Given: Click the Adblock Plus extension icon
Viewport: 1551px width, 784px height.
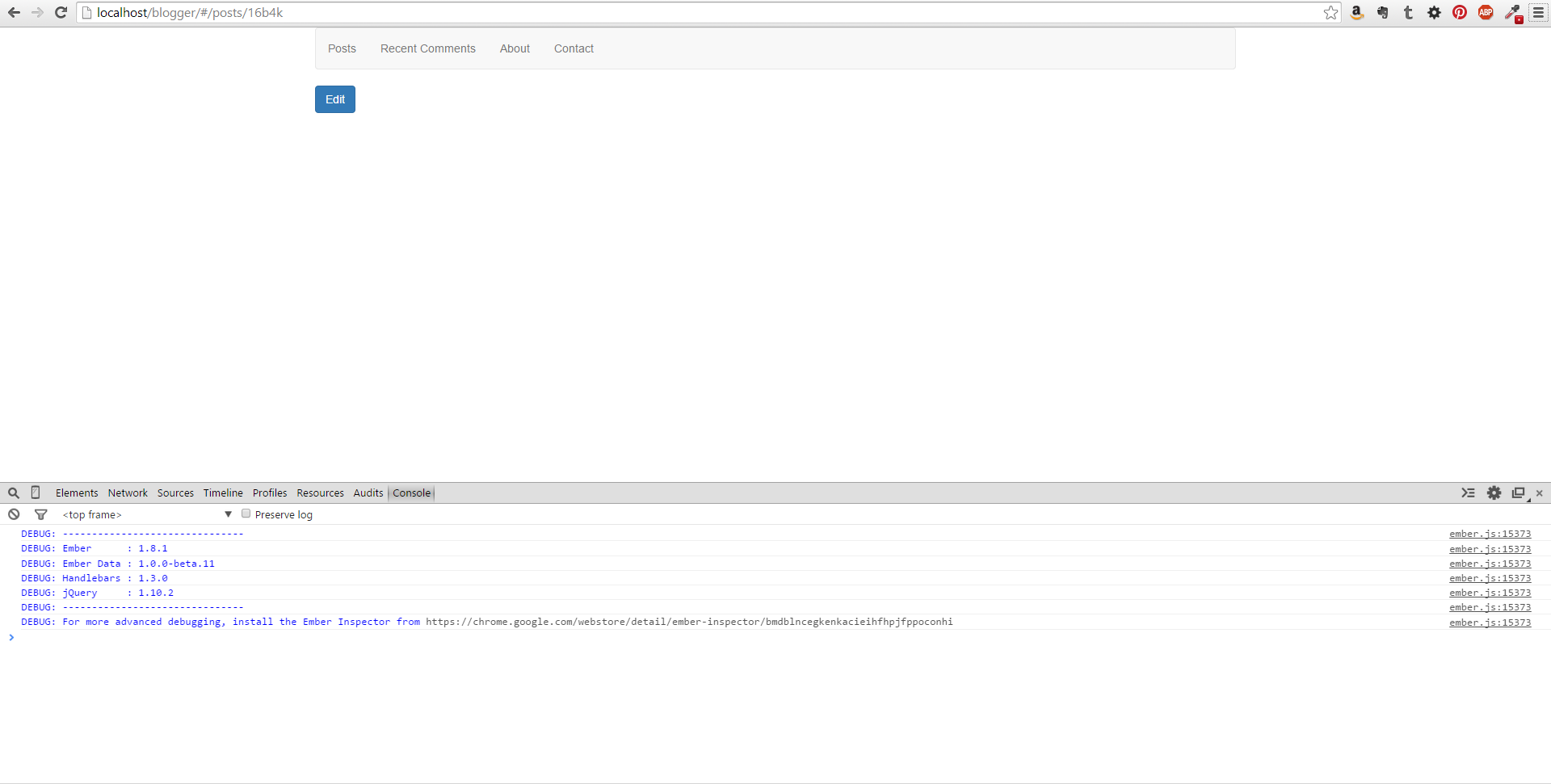Looking at the screenshot, I should [1486, 12].
